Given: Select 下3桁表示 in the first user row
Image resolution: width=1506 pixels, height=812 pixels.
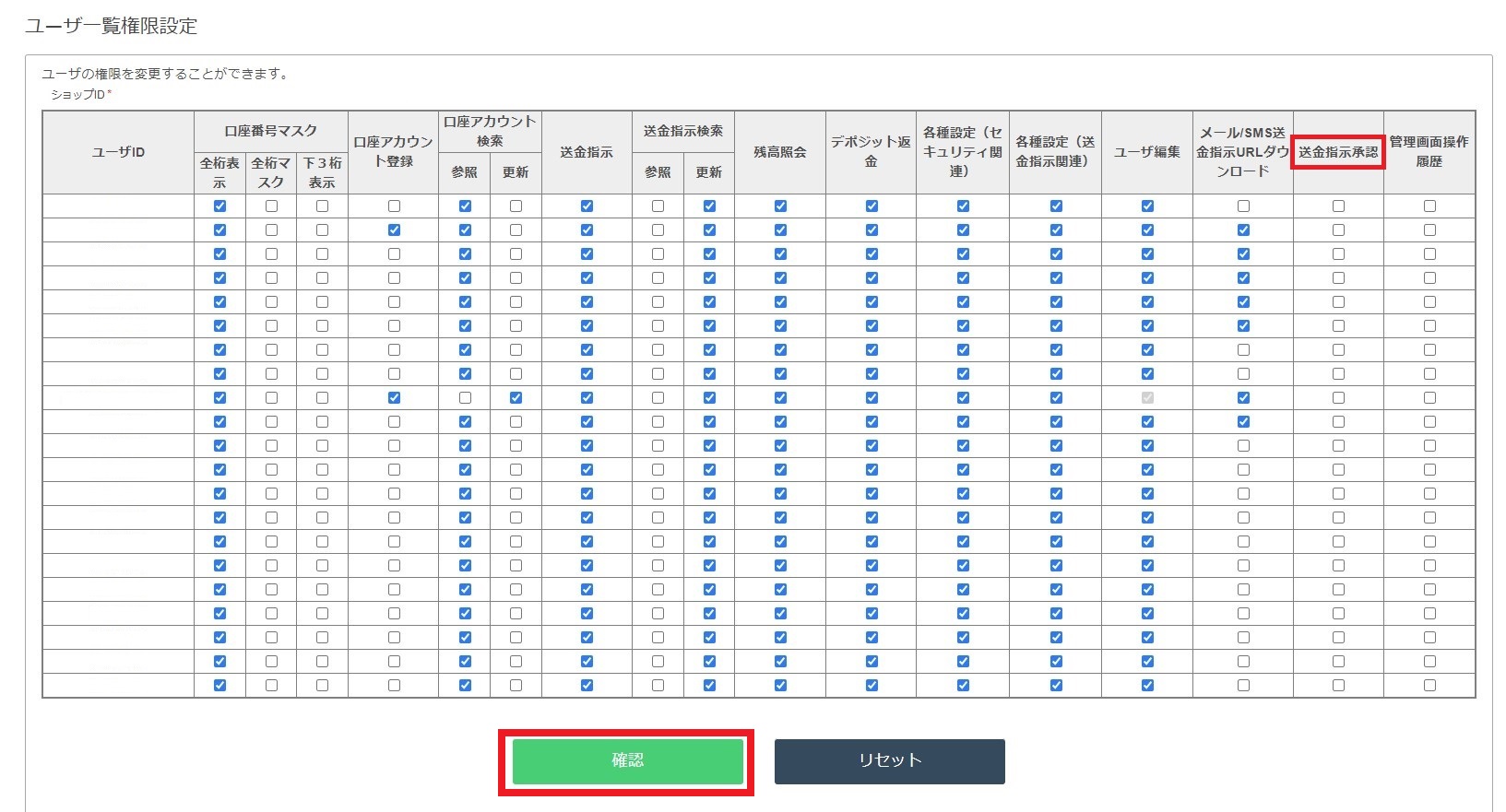Looking at the screenshot, I should tap(322, 206).
